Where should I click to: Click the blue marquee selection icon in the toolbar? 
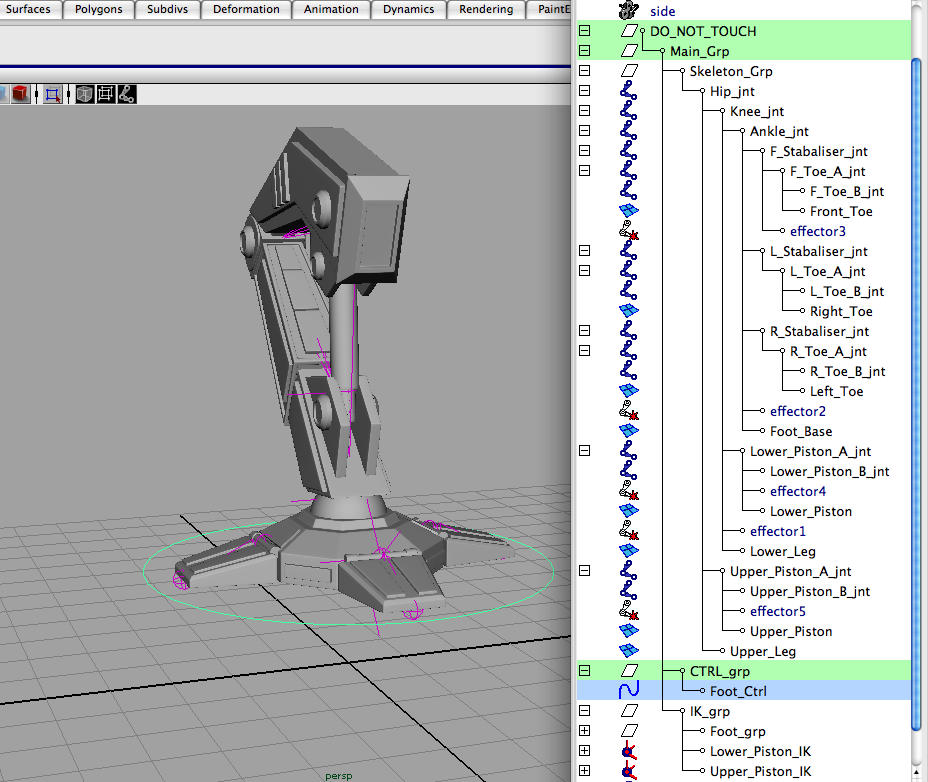point(53,93)
